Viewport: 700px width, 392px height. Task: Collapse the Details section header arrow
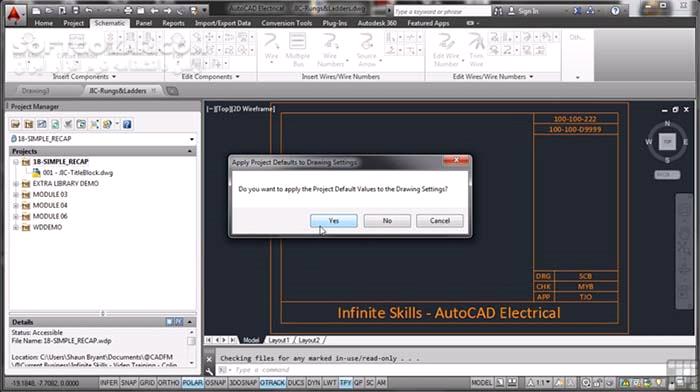190,322
